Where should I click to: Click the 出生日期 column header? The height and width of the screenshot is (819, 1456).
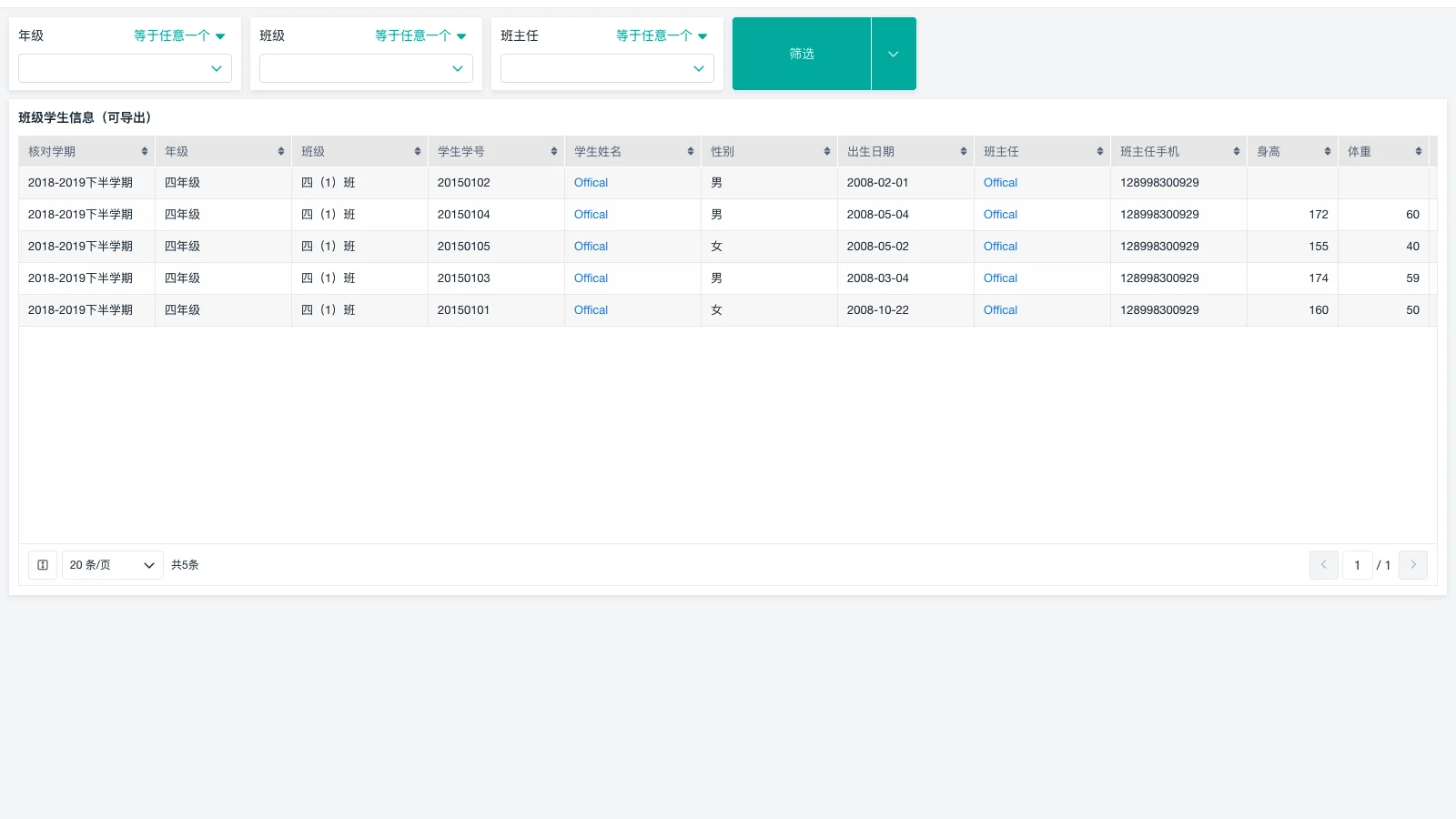(x=905, y=152)
